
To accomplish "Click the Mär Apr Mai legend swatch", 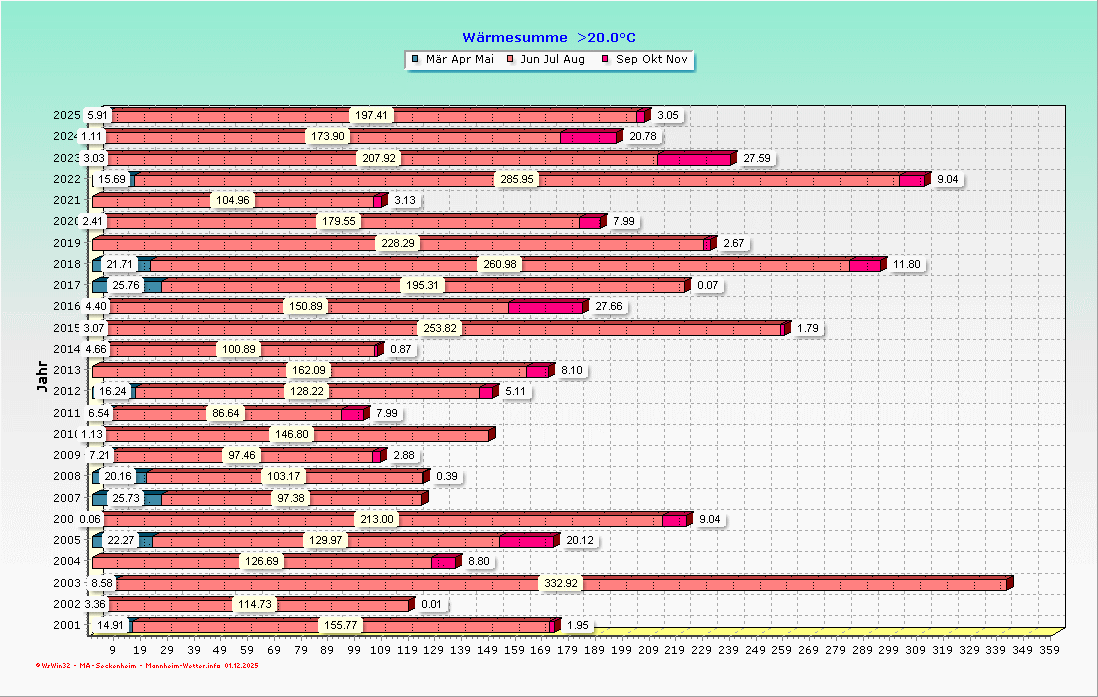I will (x=415, y=60).
